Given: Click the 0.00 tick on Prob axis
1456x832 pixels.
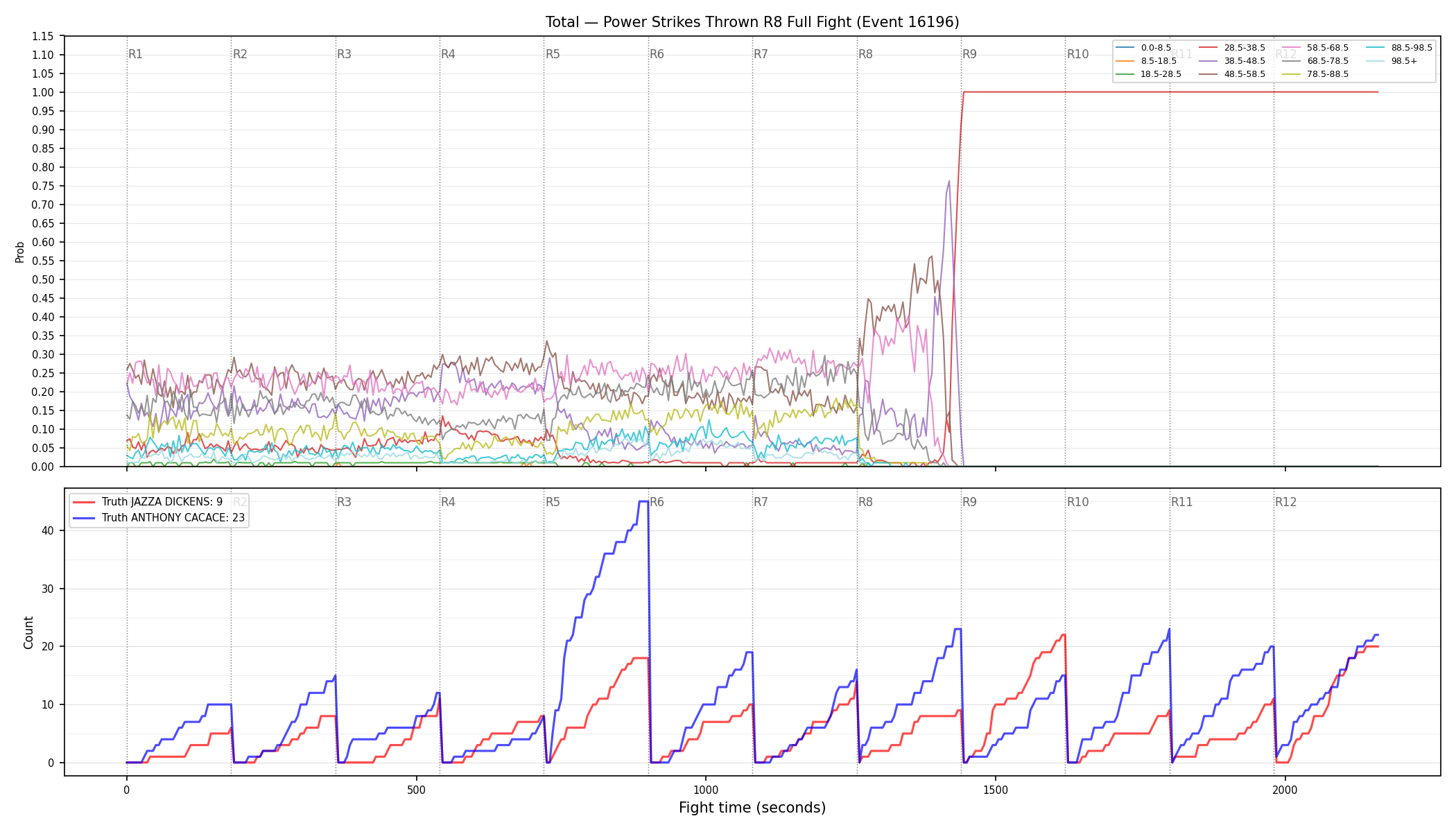Looking at the screenshot, I should pos(43,467).
